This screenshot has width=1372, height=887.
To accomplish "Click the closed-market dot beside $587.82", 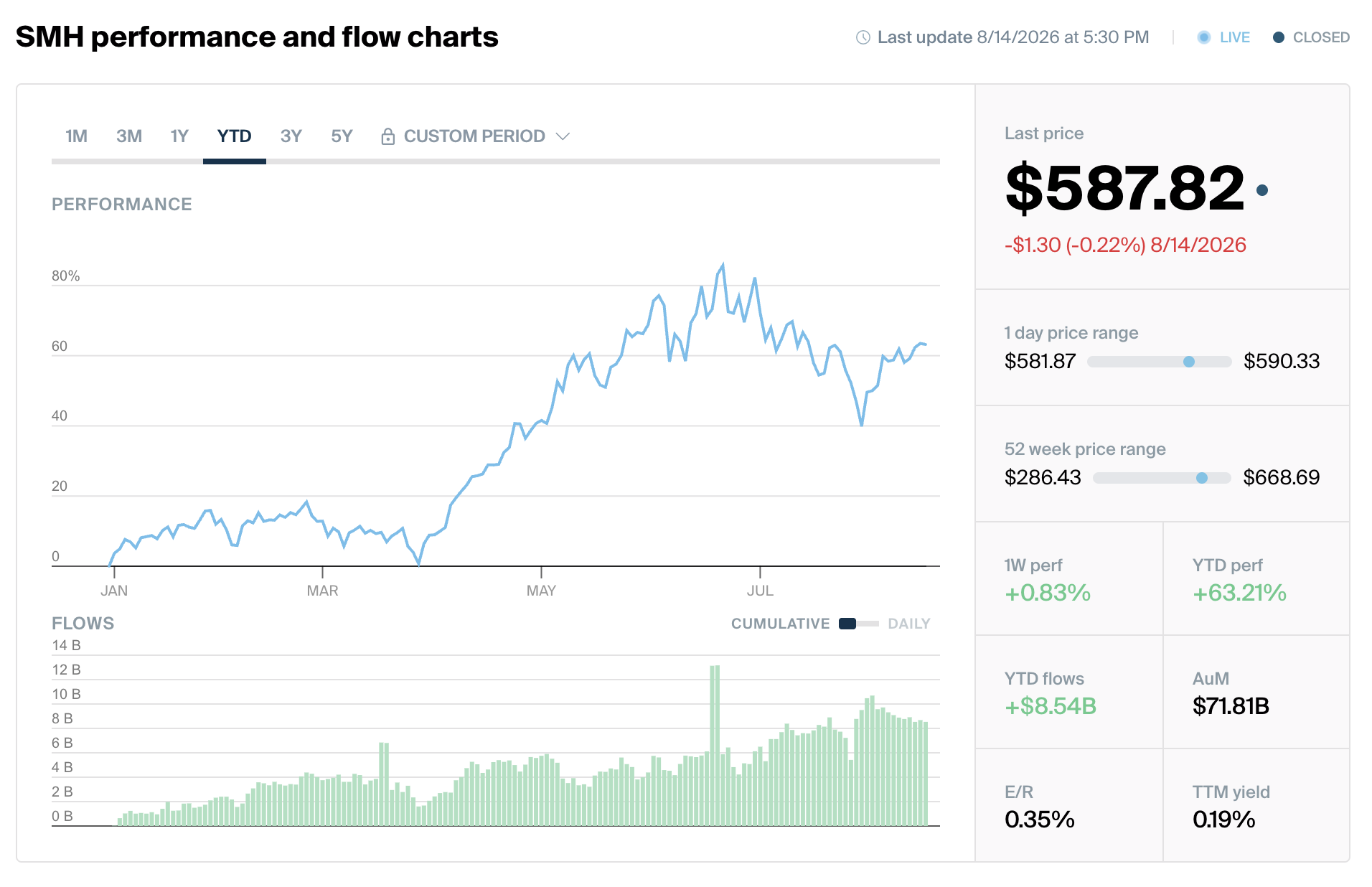I will (x=1262, y=190).
